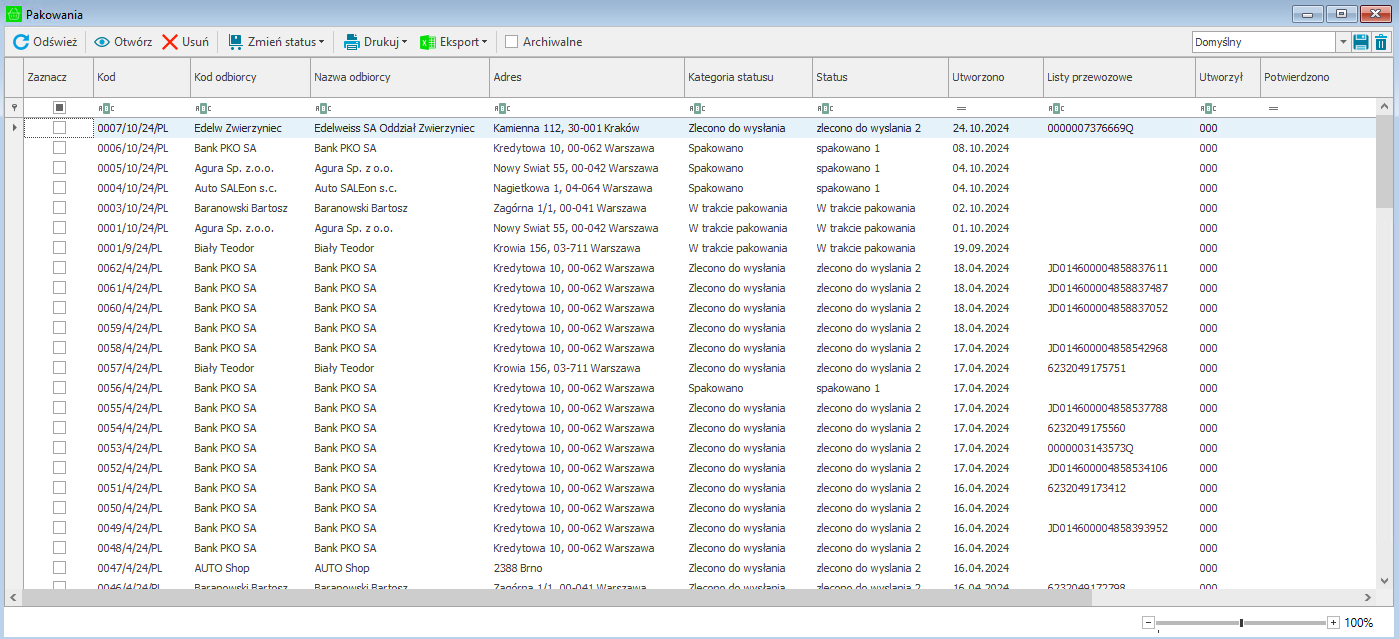The width and height of the screenshot is (1399, 639).
Task: Click the Odśwież refresh icon
Action: 21,42
